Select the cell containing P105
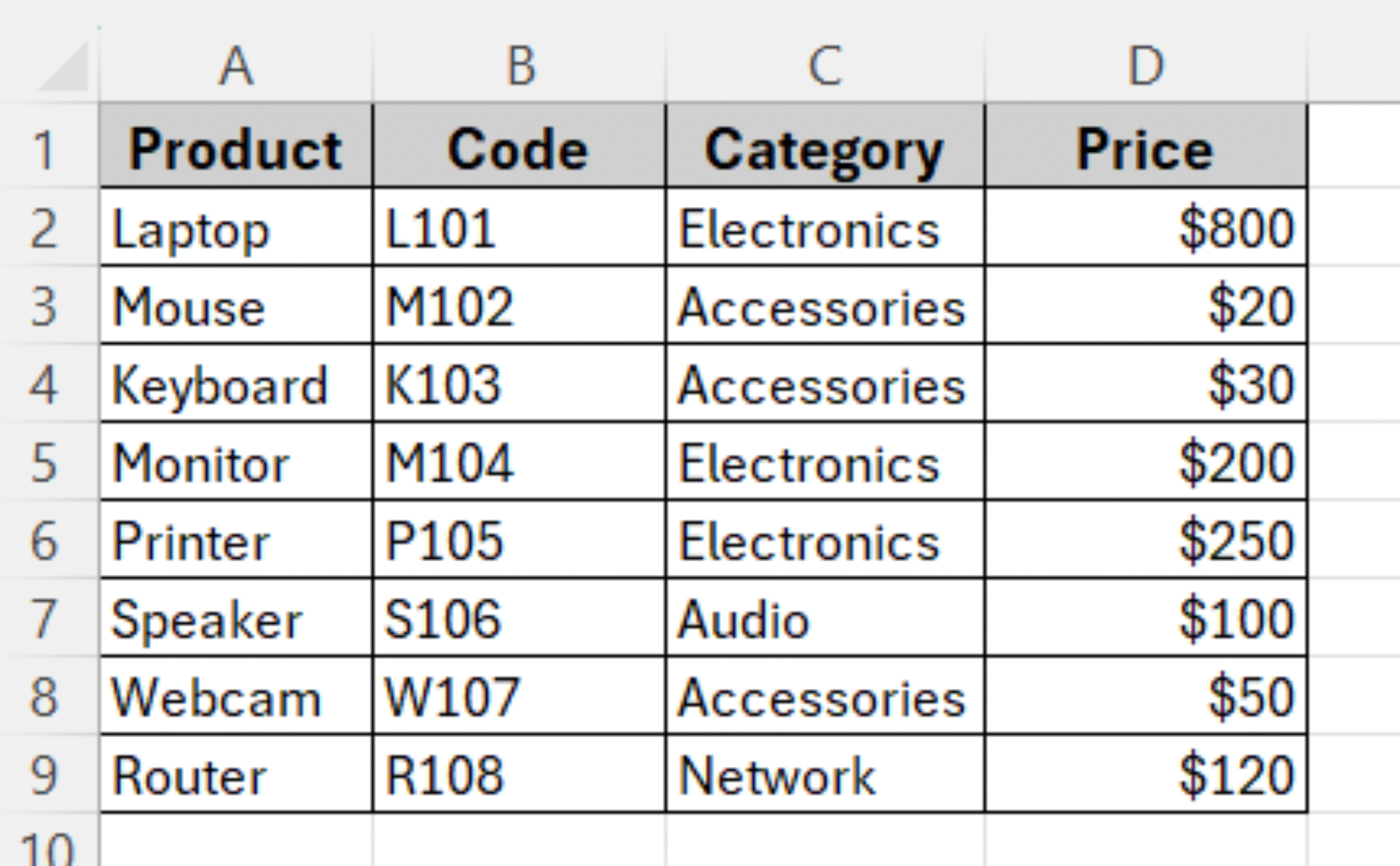Viewport: 1400px width, 866px height. 520,540
